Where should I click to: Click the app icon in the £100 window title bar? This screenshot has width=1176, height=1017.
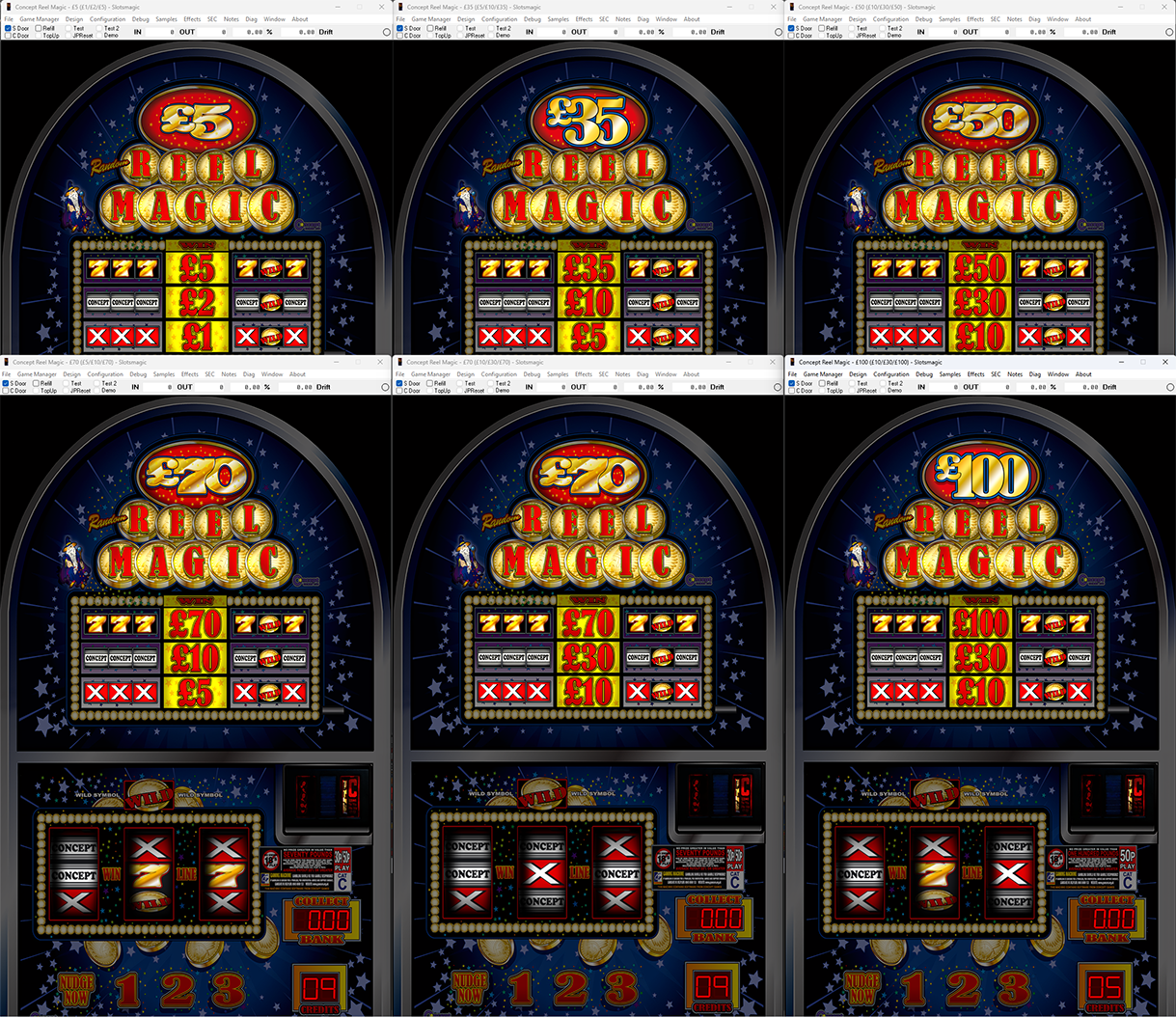[792, 362]
